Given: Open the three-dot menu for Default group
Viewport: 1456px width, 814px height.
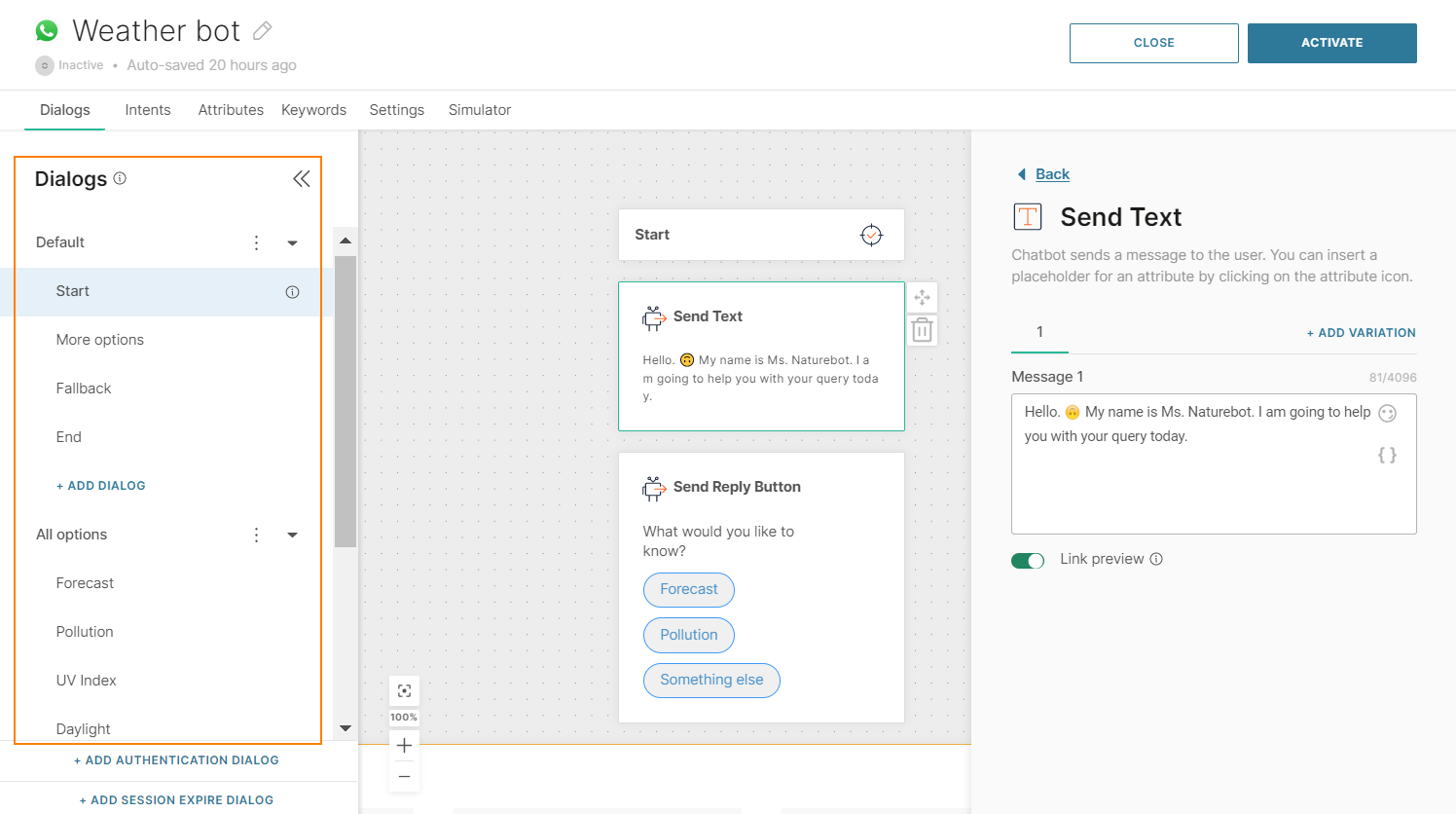Looking at the screenshot, I should (257, 242).
